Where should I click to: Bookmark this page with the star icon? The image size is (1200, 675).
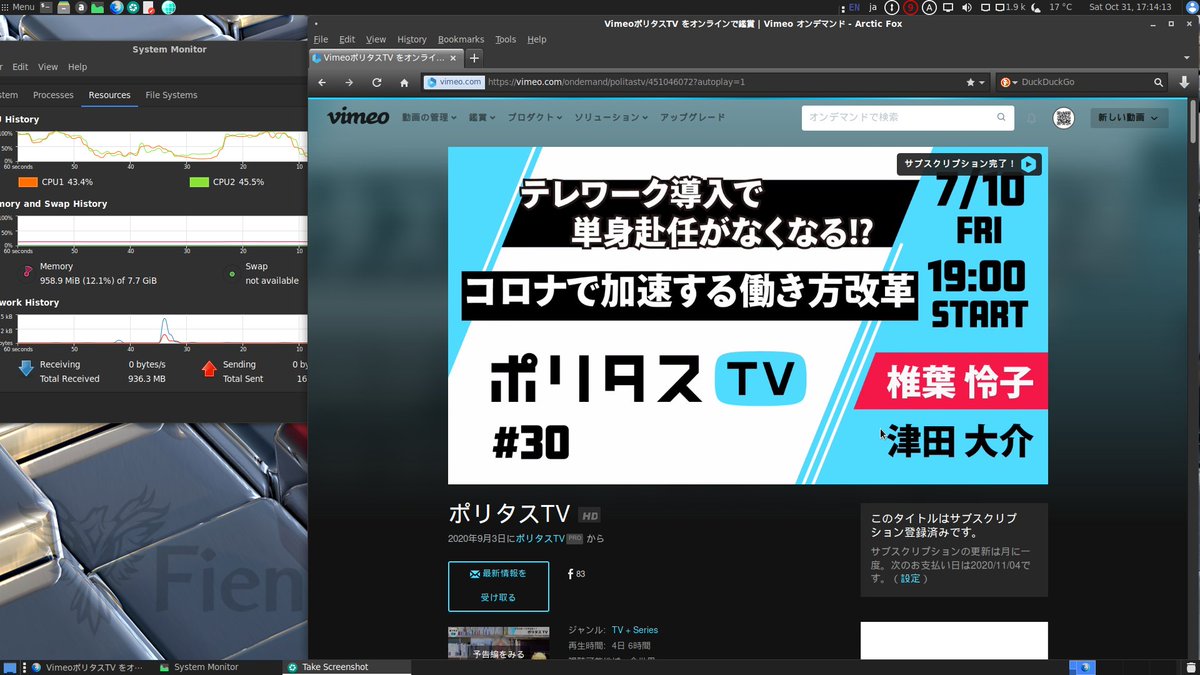tap(970, 82)
